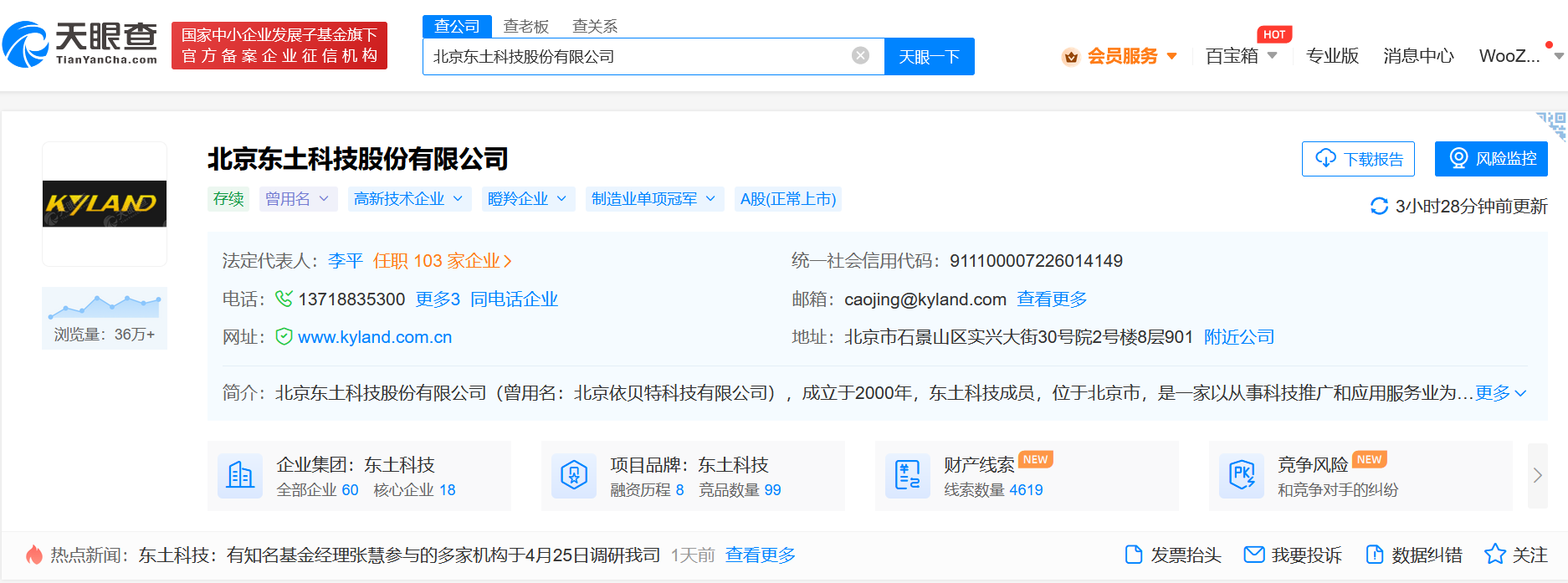Open 线索数量 4619 link
The height and width of the screenshot is (583, 1568).
tap(994, 490)
